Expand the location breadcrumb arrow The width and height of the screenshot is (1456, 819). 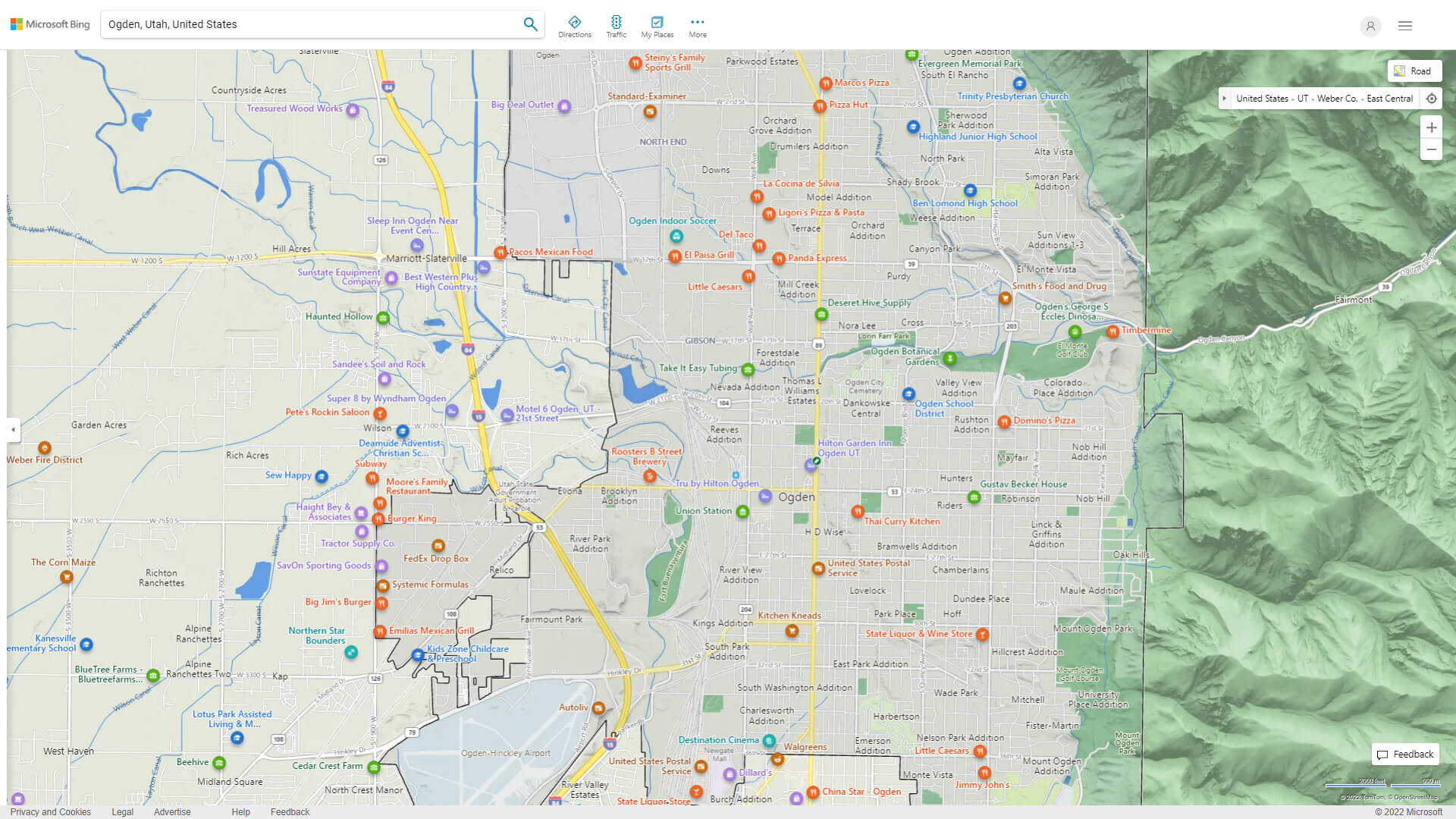[x=1225, y=98]
